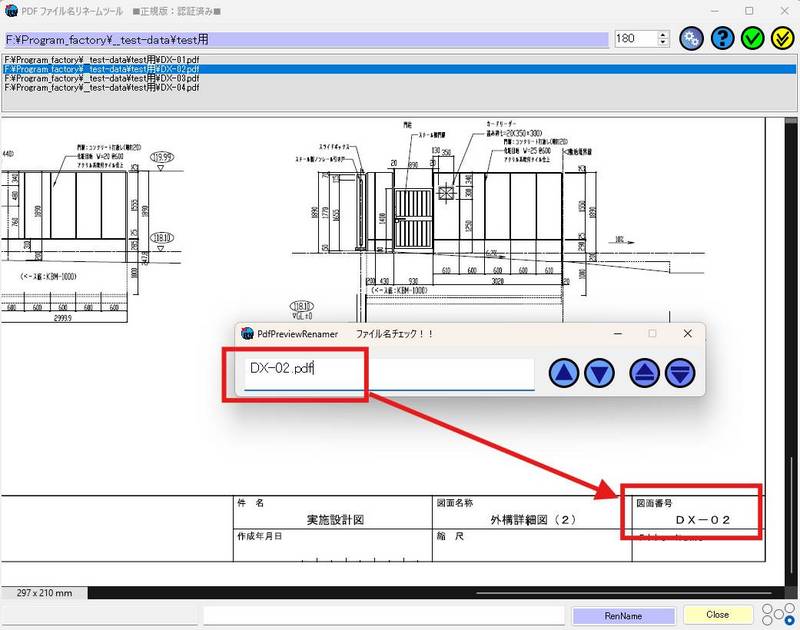Click the DX-02.pdf filename text field
The height and width of the screenshot is (630, 800).
389,373
